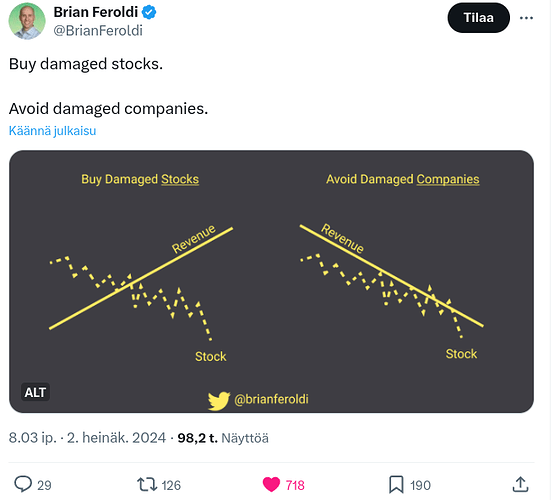This screenshot has width=554, height=500.
Task: Toggle the bookmark icon
Action: click(x=396, y=484)
